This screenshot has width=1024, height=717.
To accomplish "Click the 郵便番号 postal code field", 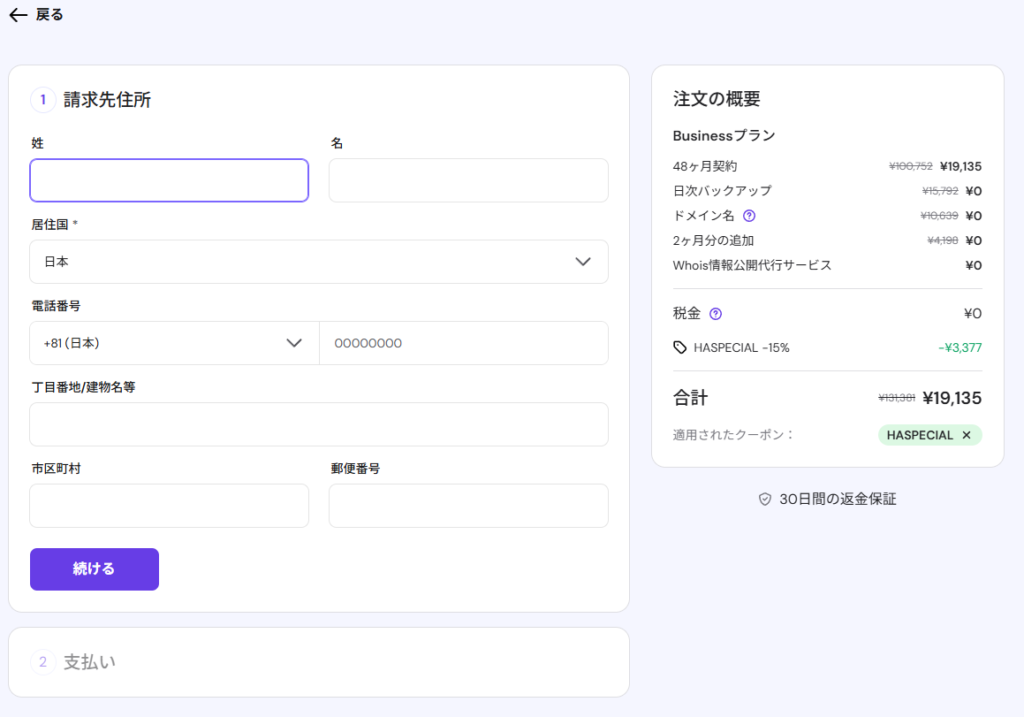I will pos(468,506).
